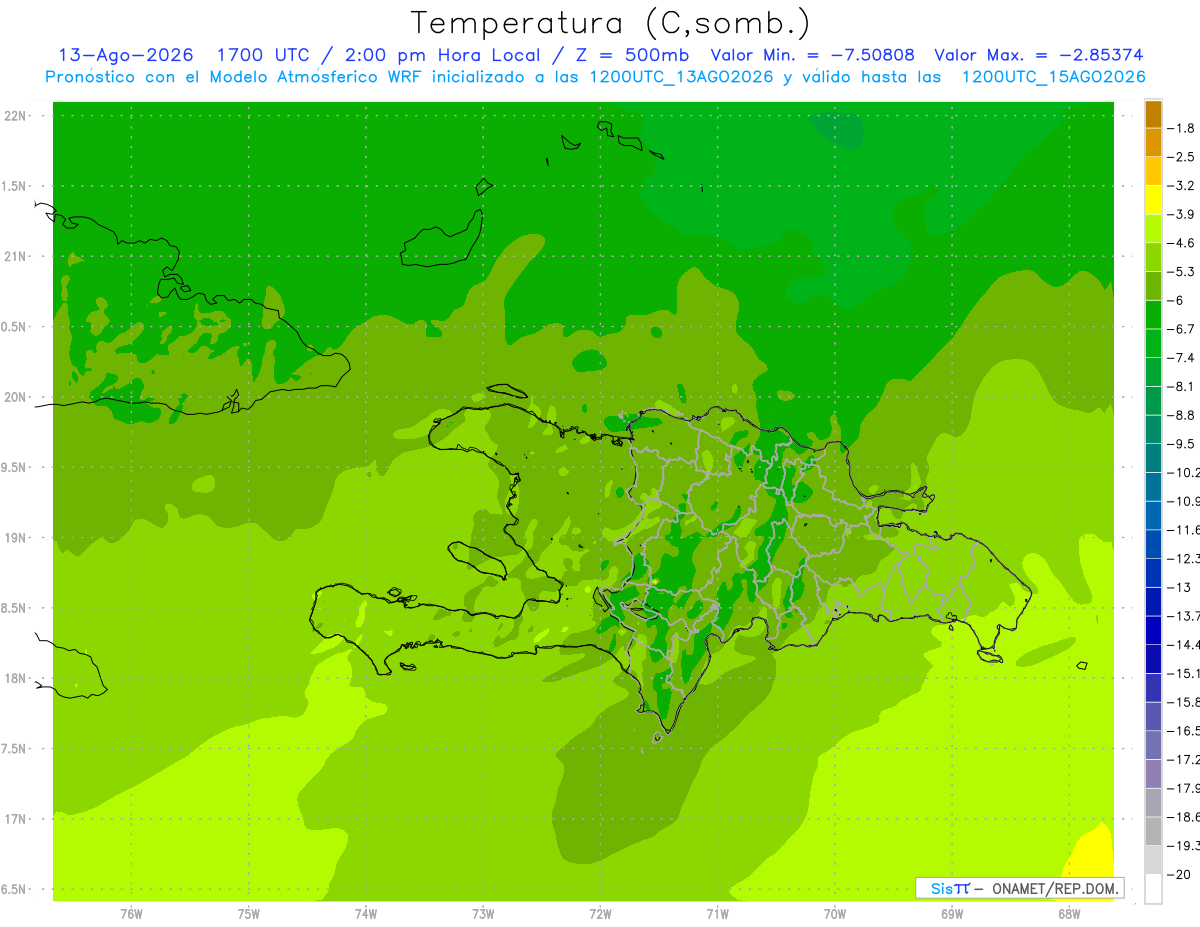Click the "-6.7" colorbar value

point(1181,329)
